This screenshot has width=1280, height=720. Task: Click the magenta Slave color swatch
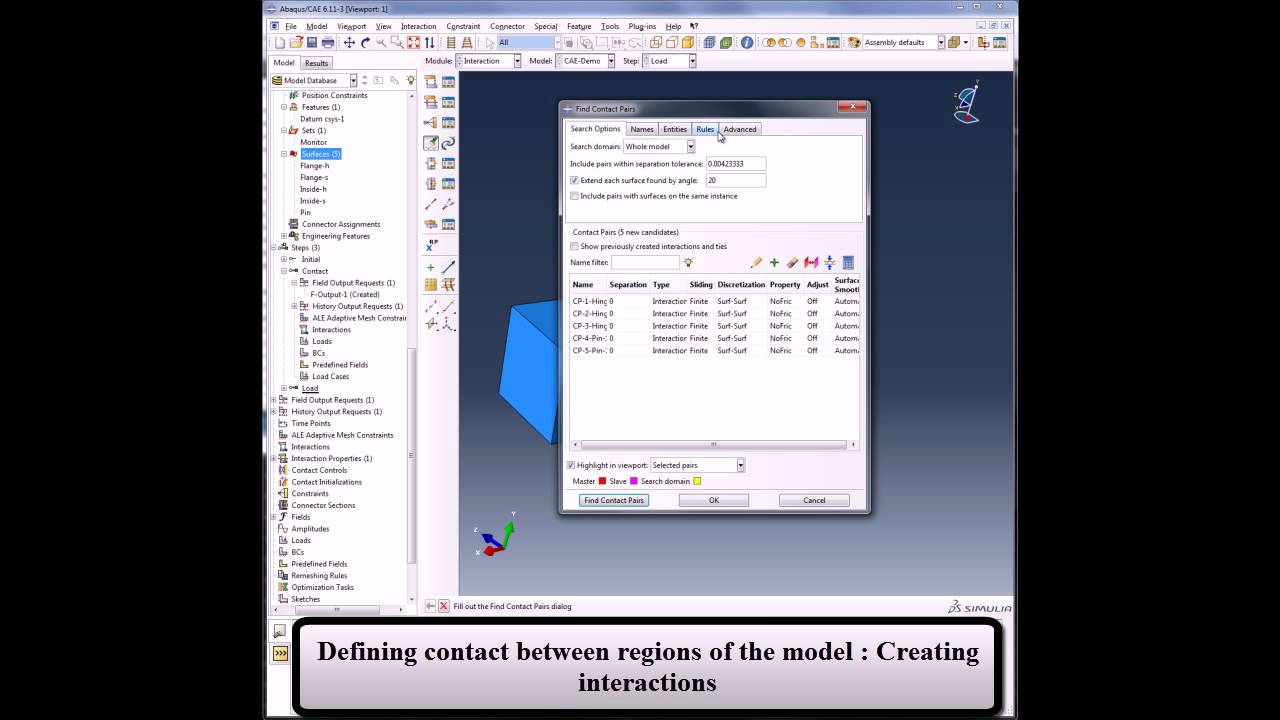pyautogui.click(x=633, y=481)
